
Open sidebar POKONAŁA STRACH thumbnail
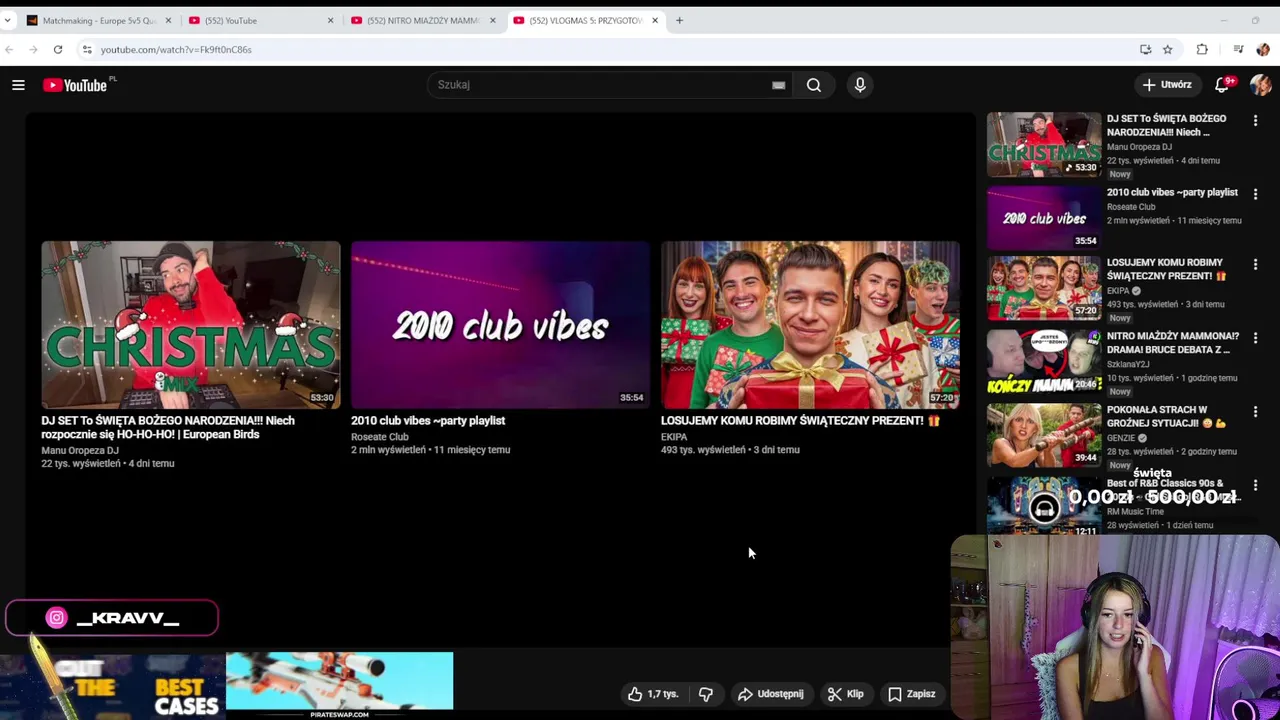click(x=1044, y=435)
